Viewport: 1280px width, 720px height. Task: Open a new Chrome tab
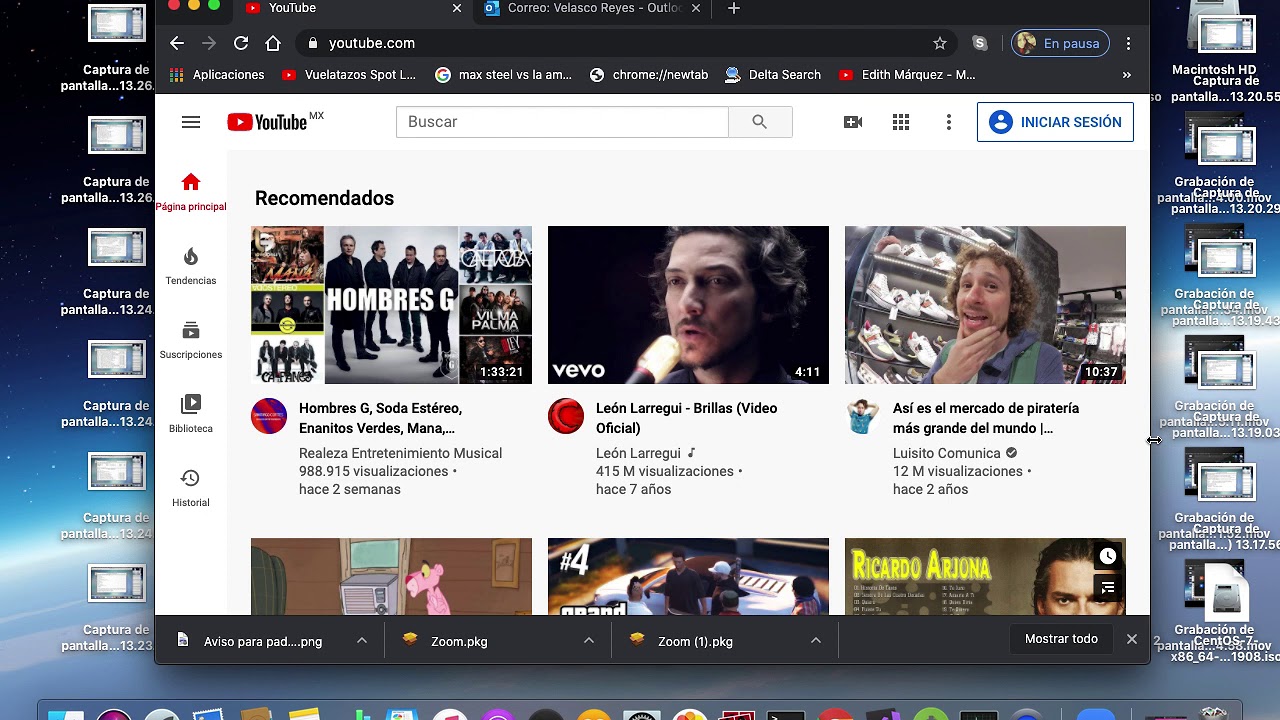[734, 8]
